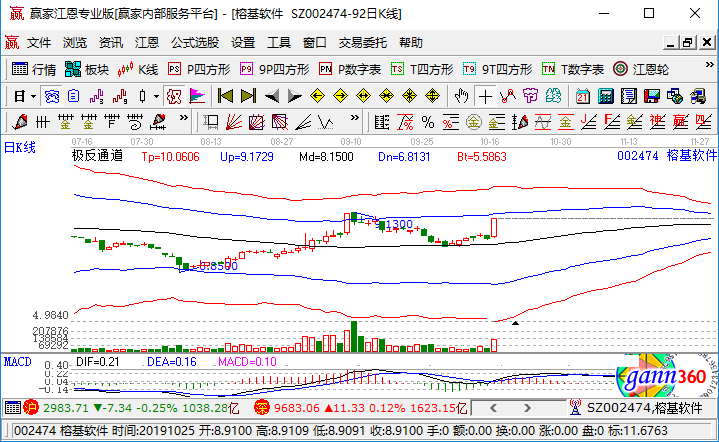Open the calculator icon
This screenshot has width=719, height=442.
(x=606, y=97)
